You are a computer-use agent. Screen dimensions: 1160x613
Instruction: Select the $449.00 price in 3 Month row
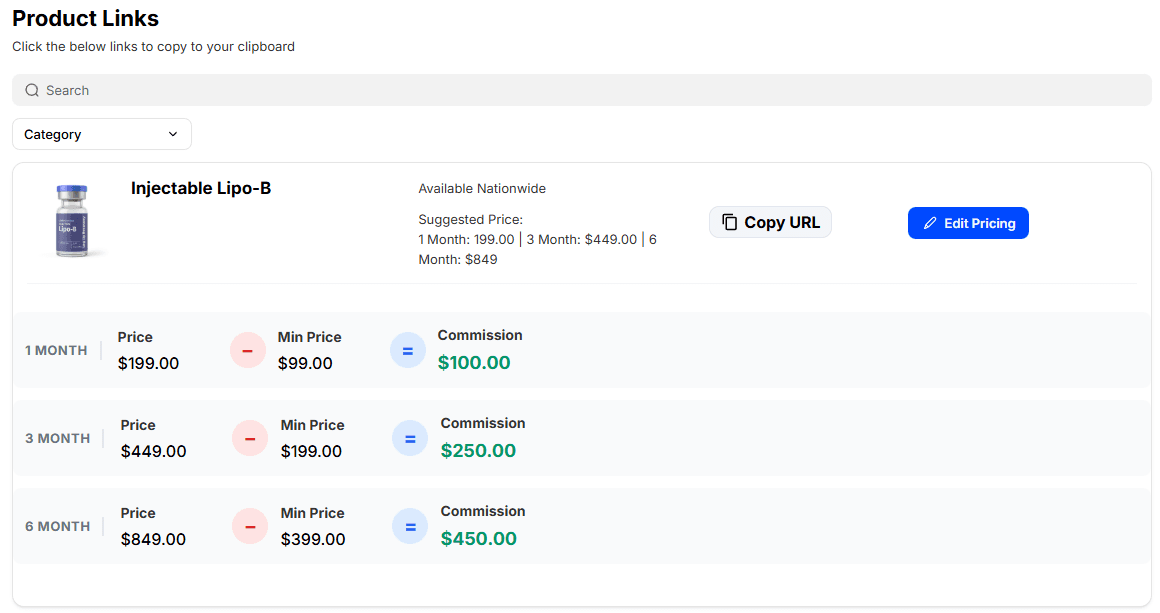click(153, 451)
